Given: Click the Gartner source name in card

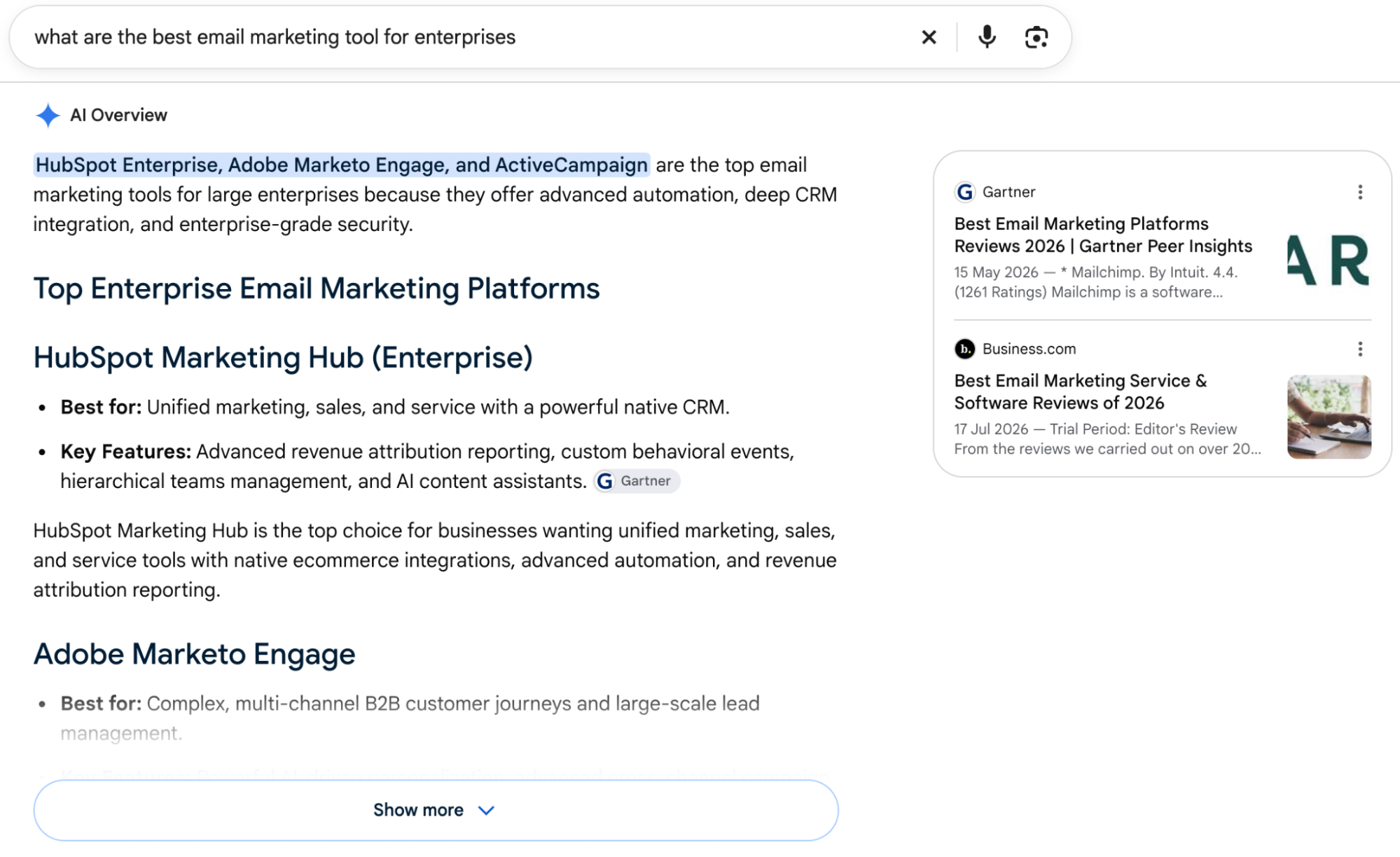Looking at the screenshot, I should tap(1009, 192).
